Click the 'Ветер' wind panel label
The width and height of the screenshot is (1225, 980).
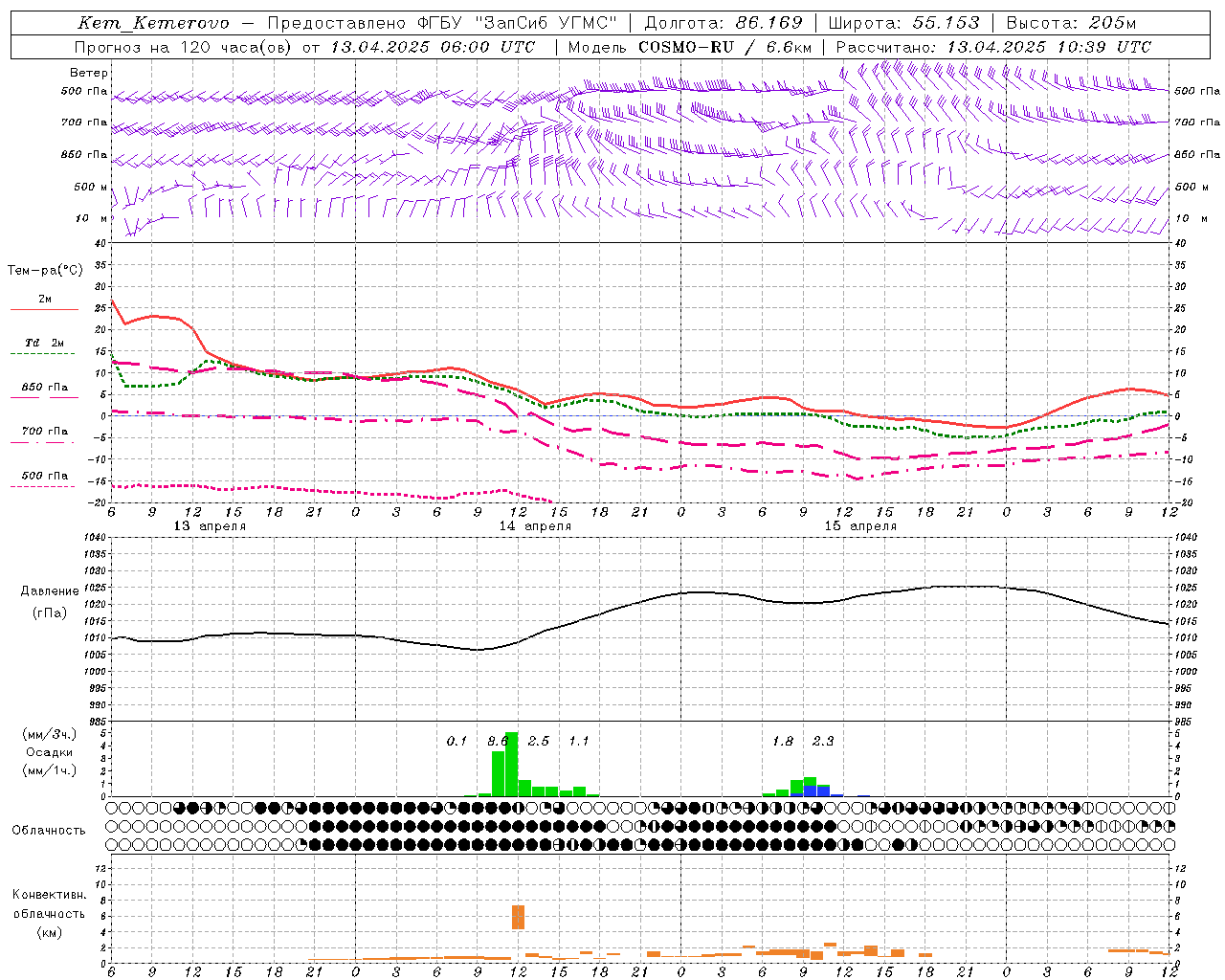click(89, 73)
